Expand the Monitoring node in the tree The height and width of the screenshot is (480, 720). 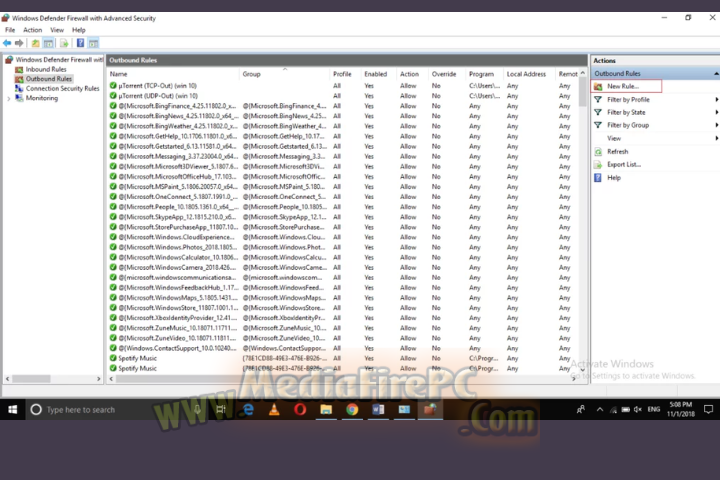click(8, 98)
